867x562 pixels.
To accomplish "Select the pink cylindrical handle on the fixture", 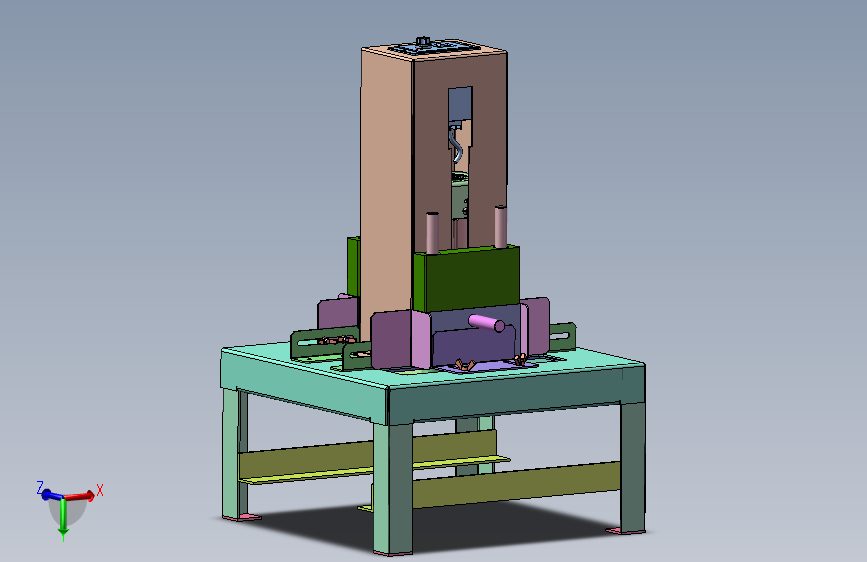I will 486,322.
